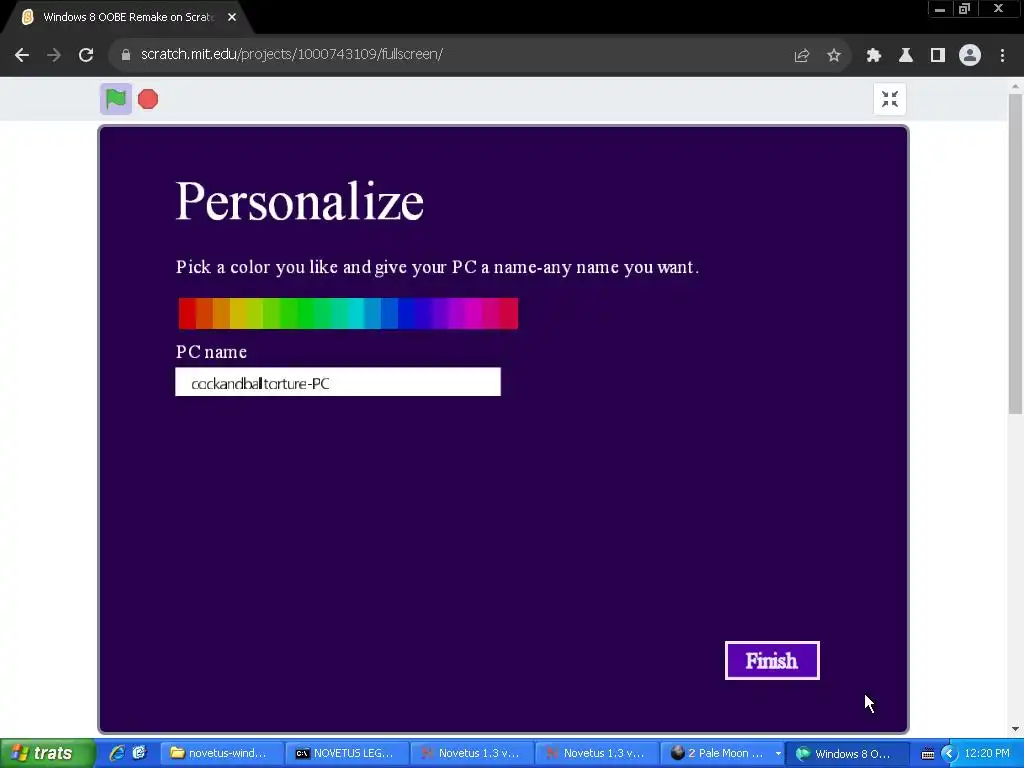This screenshot has width=1024, height=768.
Task: Switch to first Novetus 1.3 v... taskbar item
Action: [472, 754]
